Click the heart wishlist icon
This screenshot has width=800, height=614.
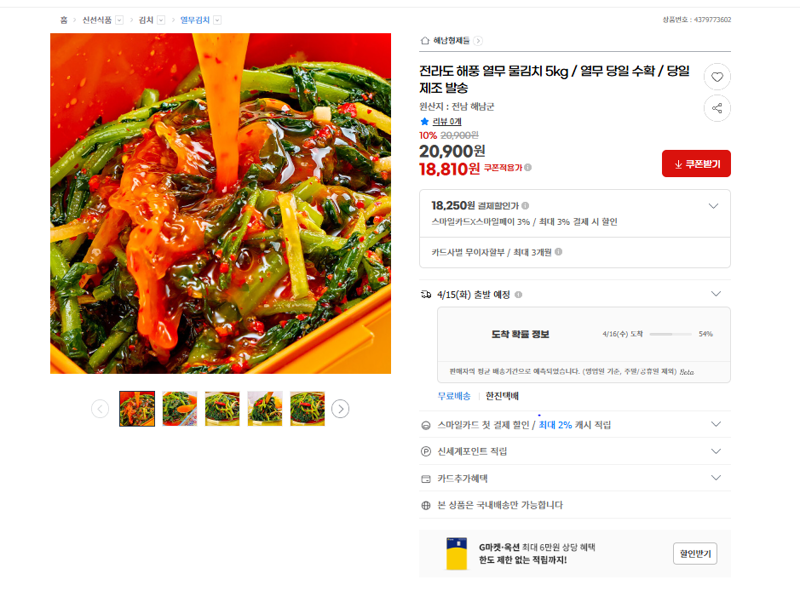coord(717,77)
